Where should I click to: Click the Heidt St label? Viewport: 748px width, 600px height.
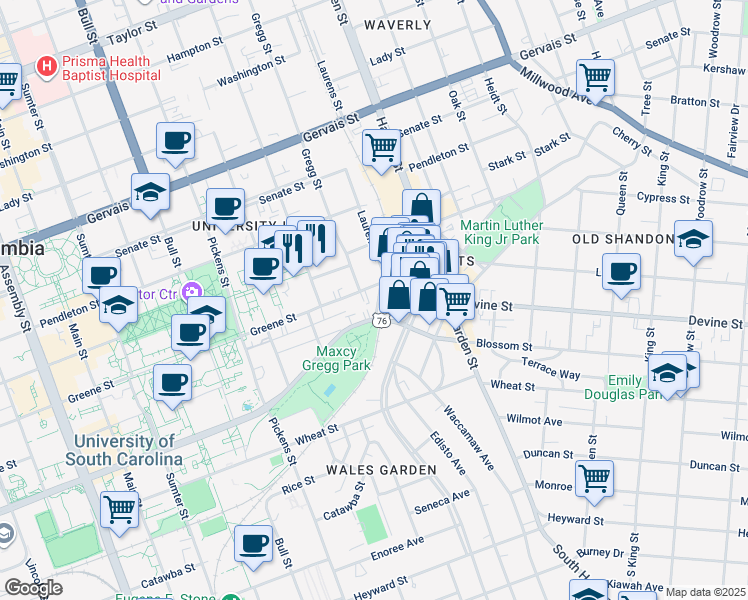pyautogui.click(x=495, y=96)
